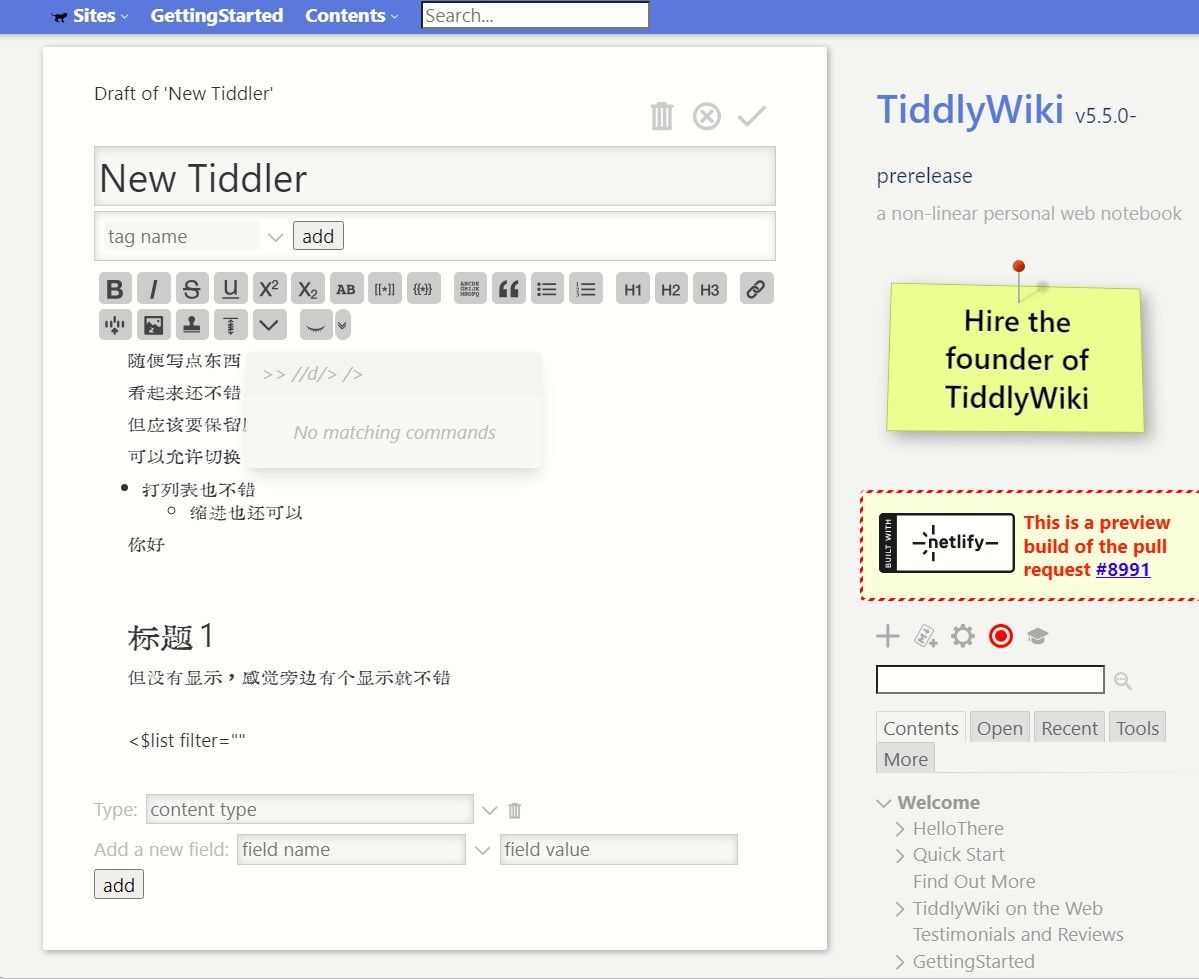Cancel editing the draft tiddler
The width and height of the screenshot is (1199, 979).
(x=707, y=116)
